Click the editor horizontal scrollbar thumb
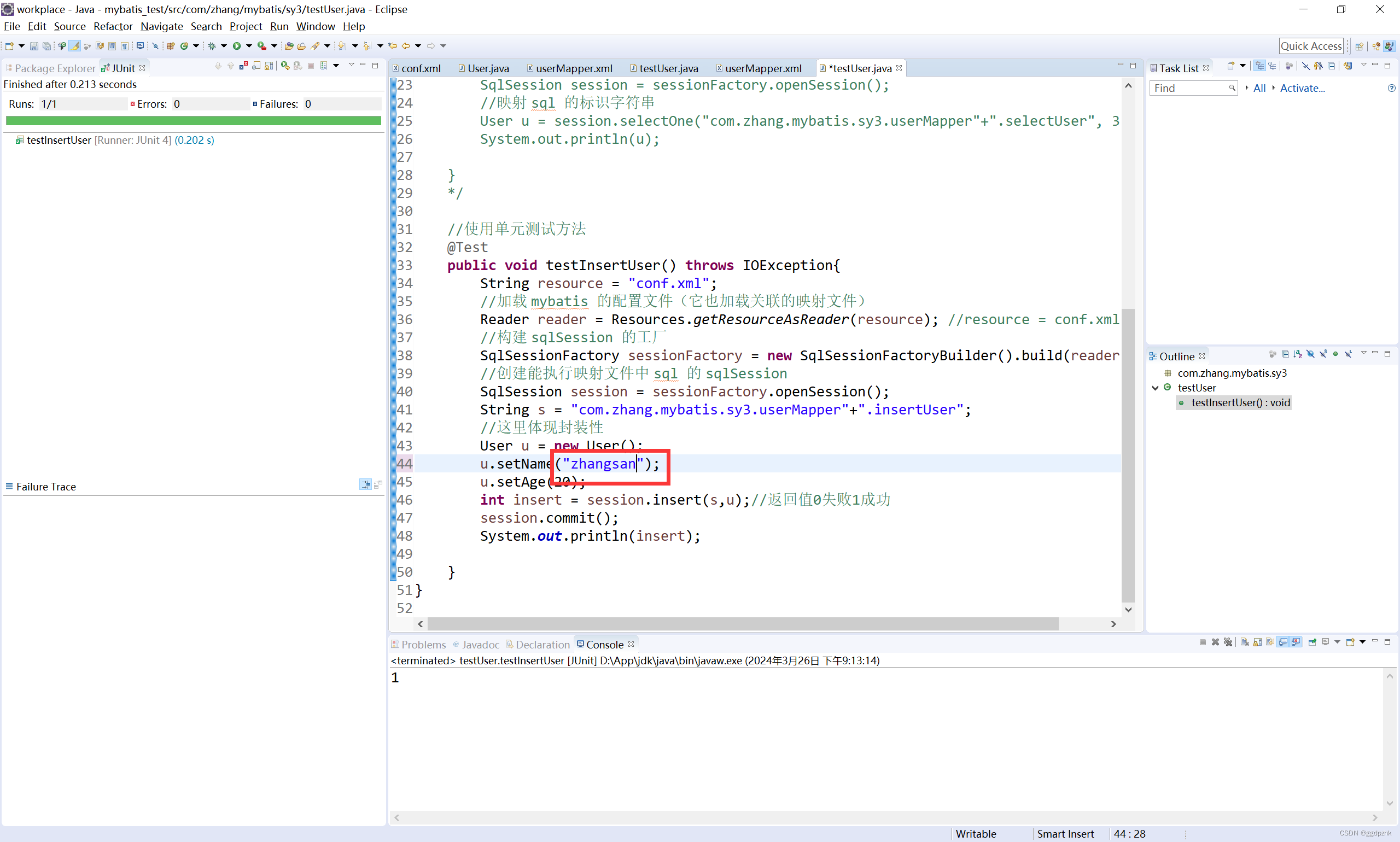Viewport: 1400px width, 842px height. (742, 624)
